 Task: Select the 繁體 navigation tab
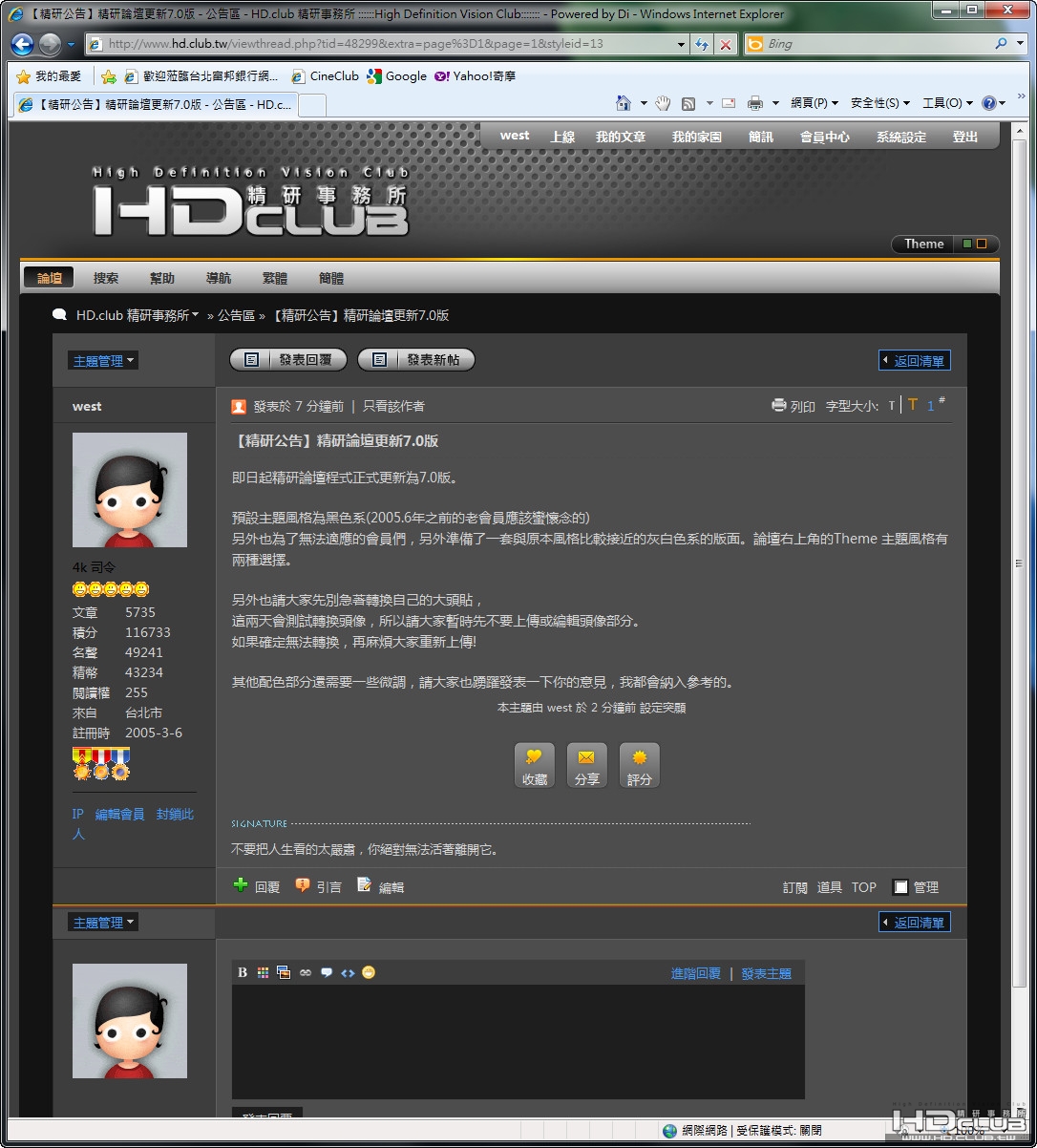(275, 278)
